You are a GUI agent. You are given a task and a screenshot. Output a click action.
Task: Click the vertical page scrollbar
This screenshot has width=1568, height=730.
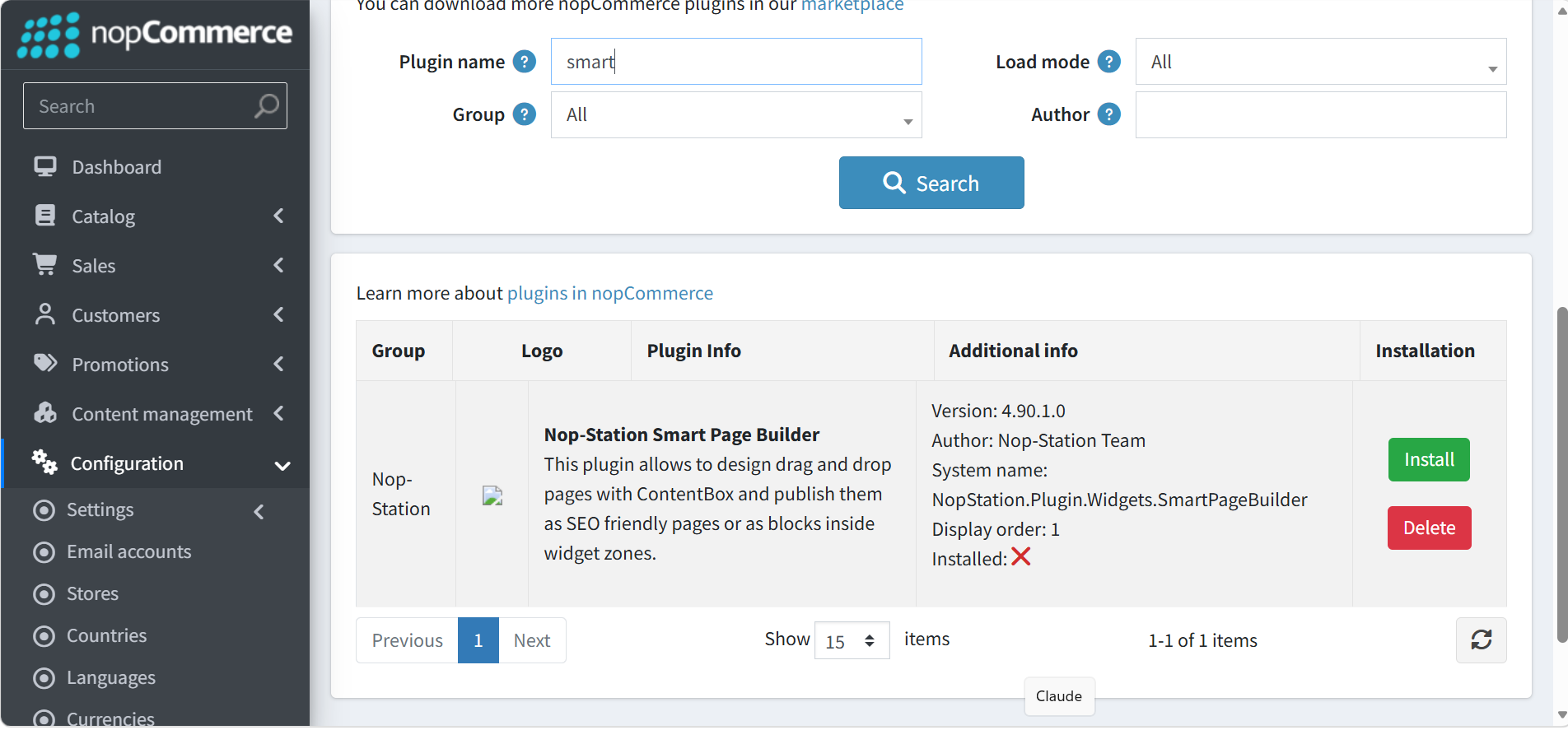click(1561, 473)
